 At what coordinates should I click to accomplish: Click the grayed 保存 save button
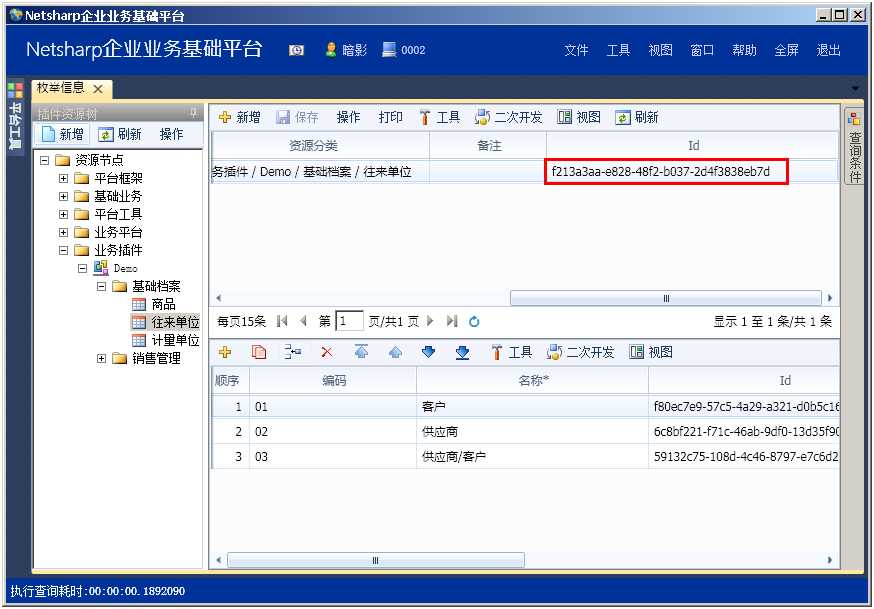(297, 117)
